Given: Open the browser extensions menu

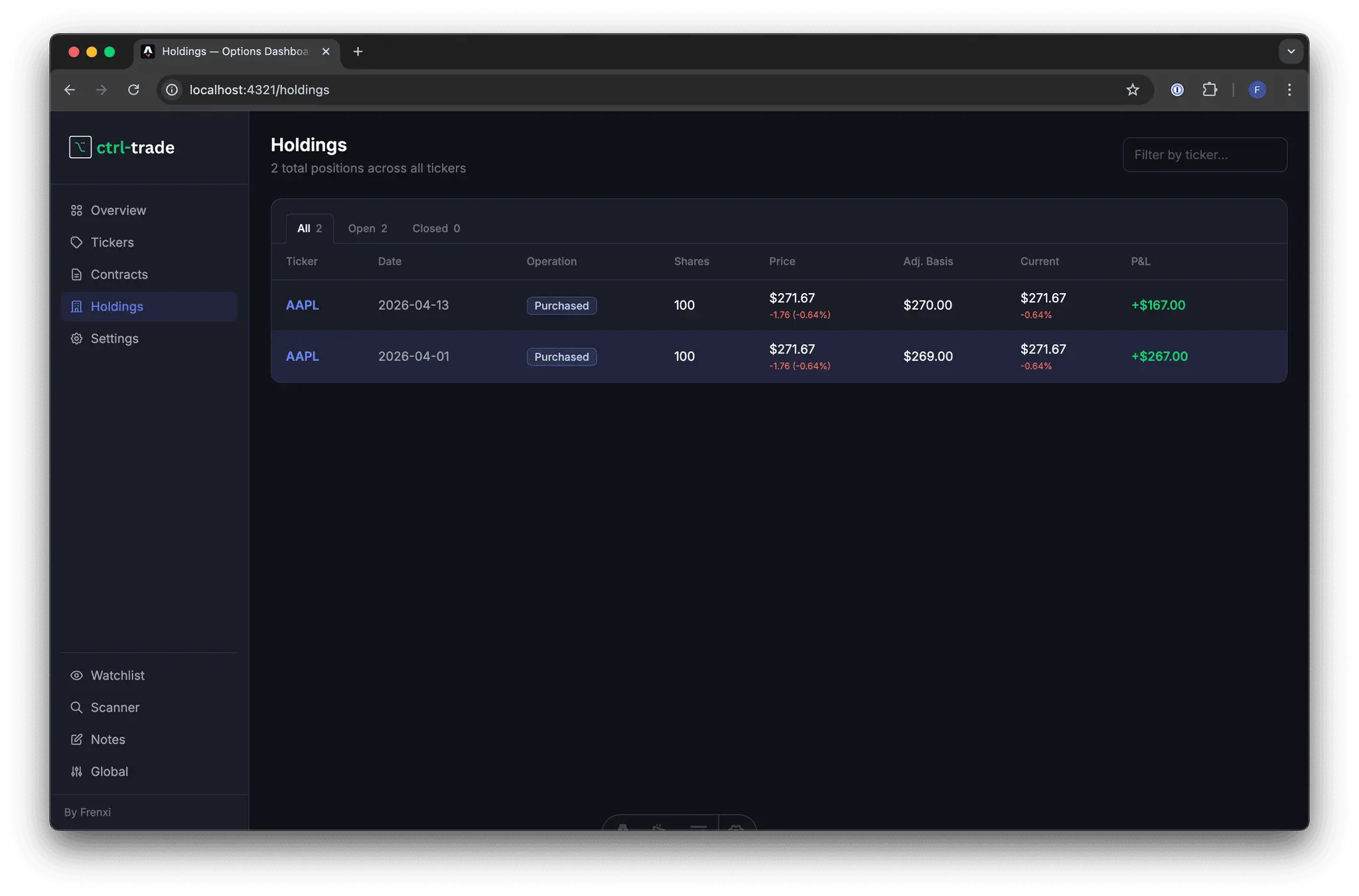Looking at the screenshot, I should click(1210, 90).
